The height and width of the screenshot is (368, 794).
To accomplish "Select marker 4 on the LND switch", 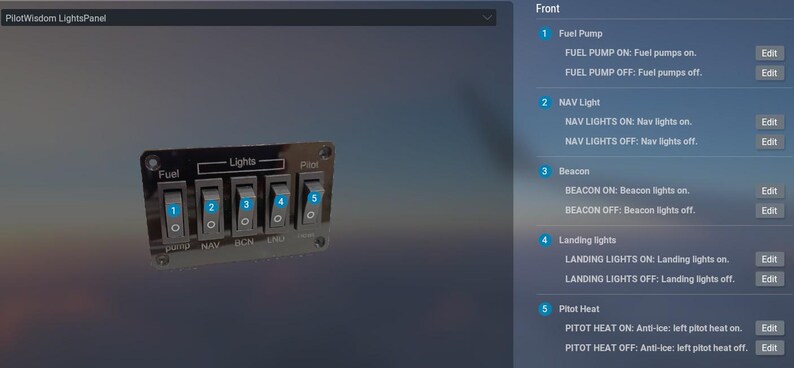I will pyautogui.click(x=281, y=201).
